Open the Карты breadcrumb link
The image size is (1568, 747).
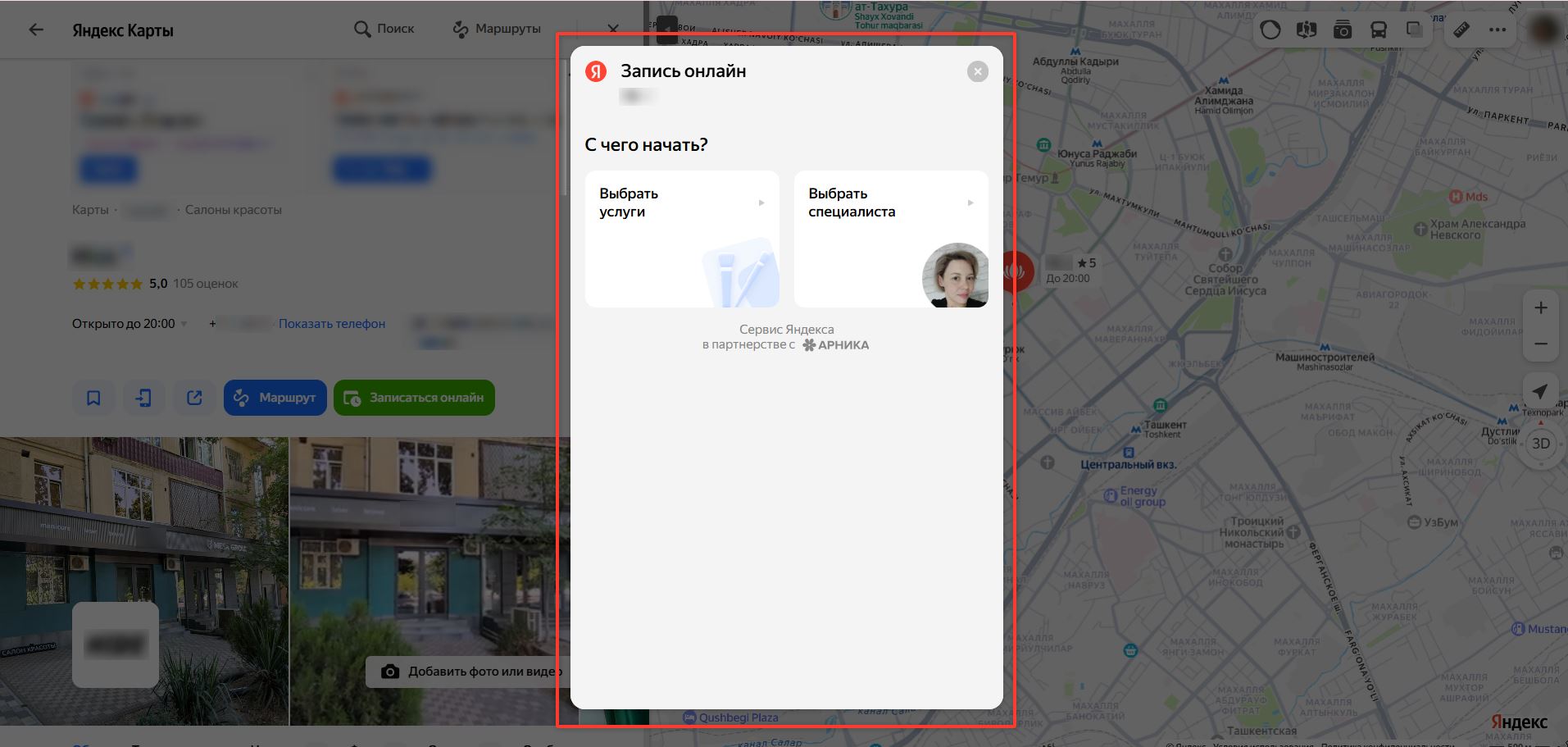pyautogui.click(x=90, y=210)
